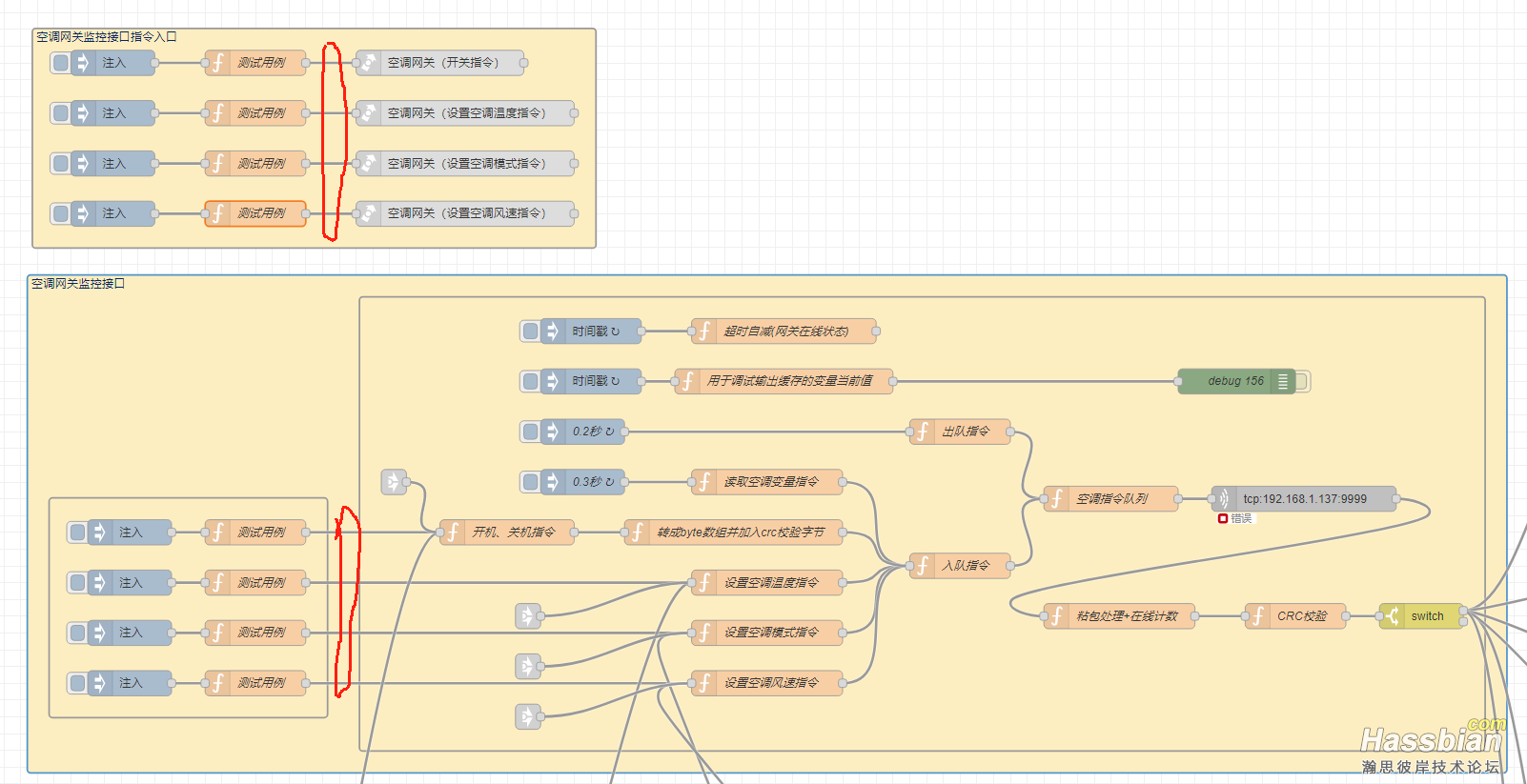Click output port of CRC校验 node
1527x784 pixels.
[1345, 616]
